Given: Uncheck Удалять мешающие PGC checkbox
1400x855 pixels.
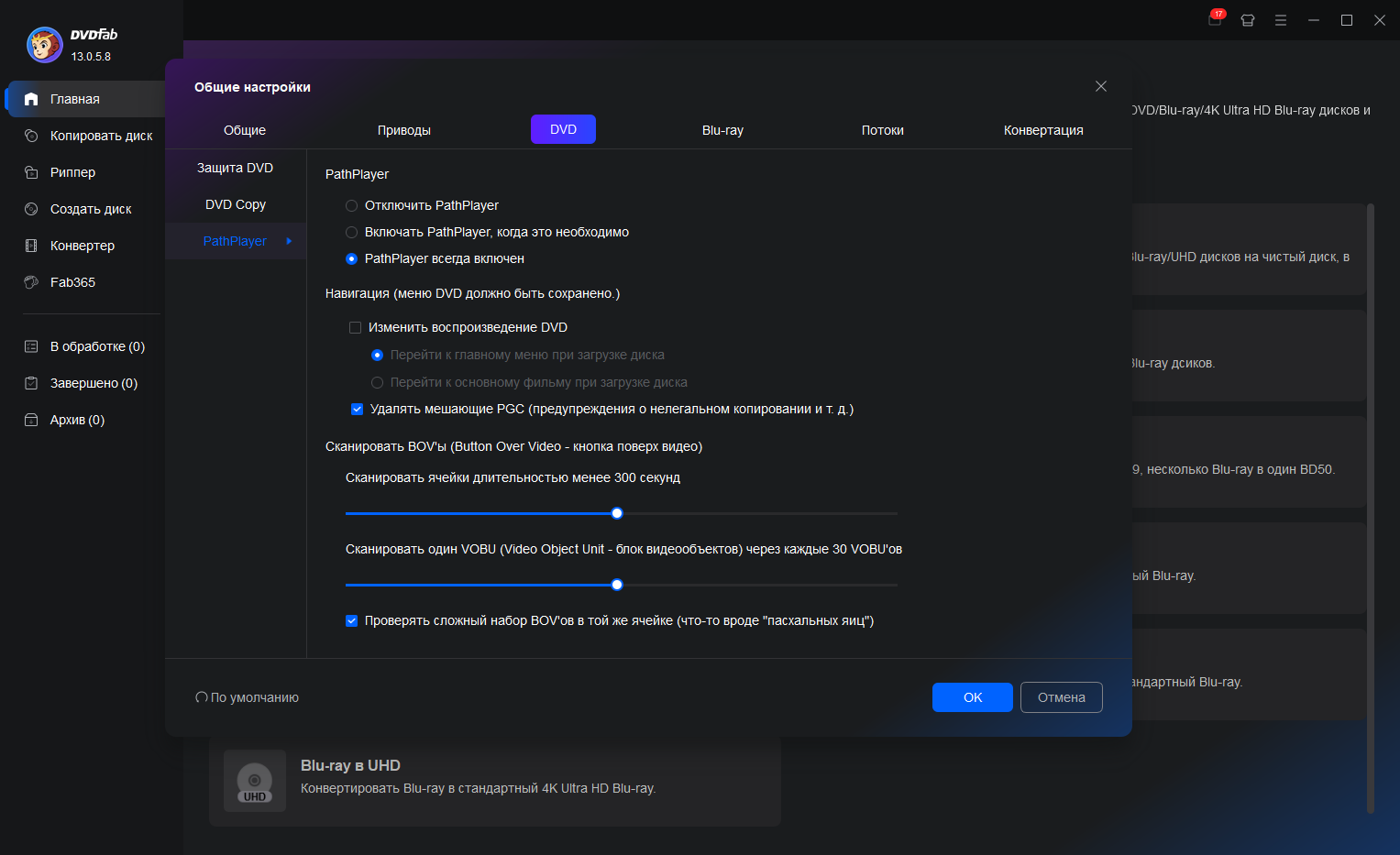Looking at the screenshot, I should click(x=357, y=409).
